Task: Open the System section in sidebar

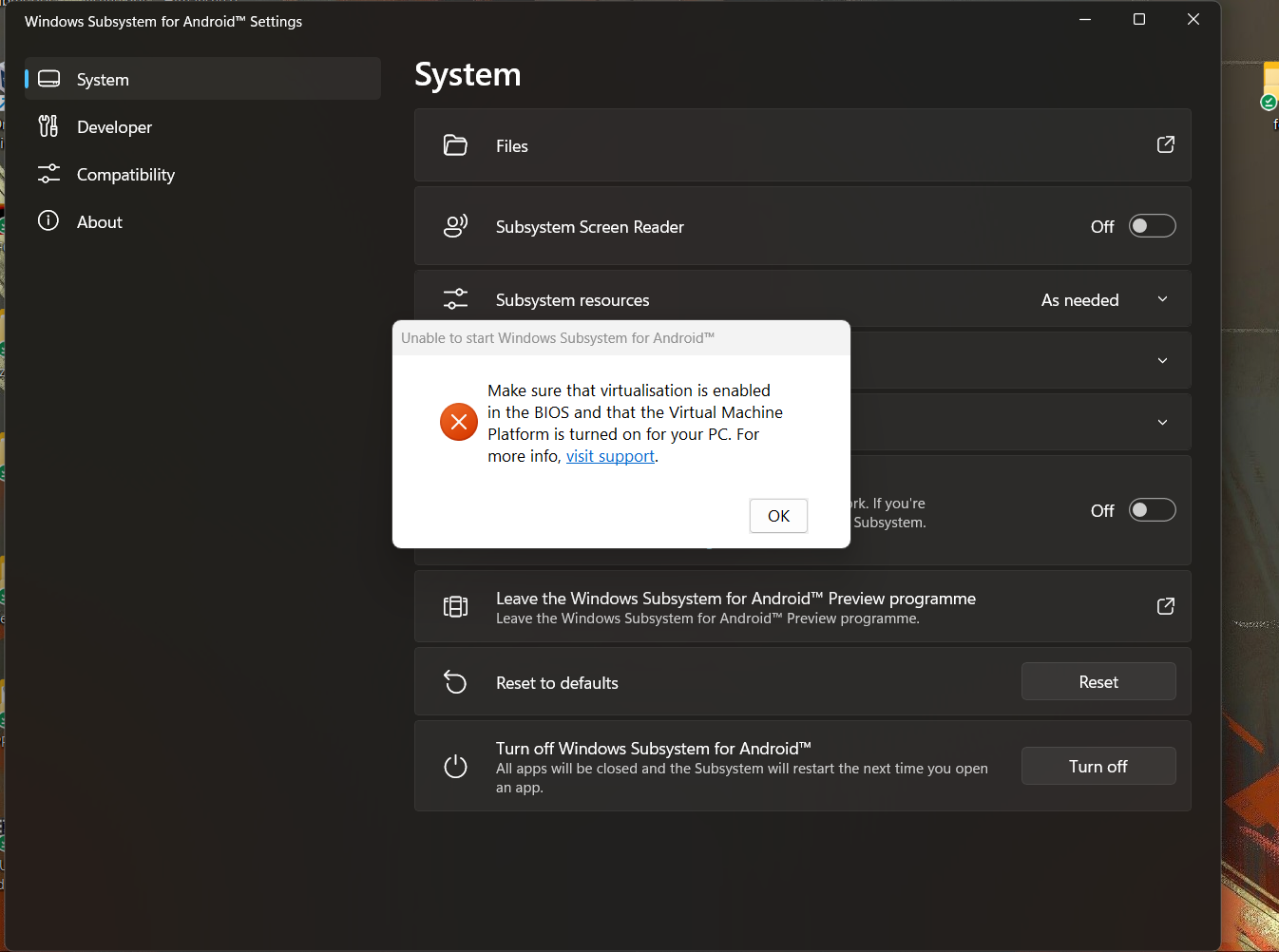Action: (x=202, y=79)
